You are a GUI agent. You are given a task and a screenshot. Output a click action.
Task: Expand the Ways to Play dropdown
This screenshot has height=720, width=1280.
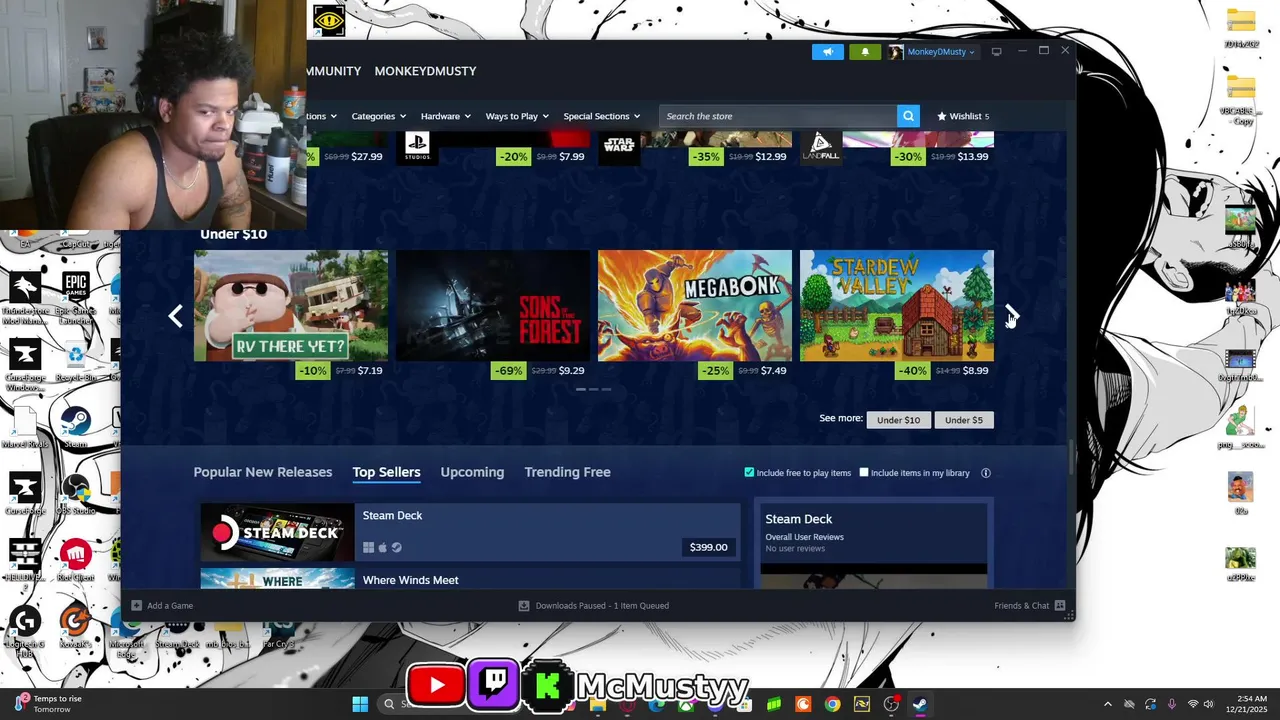pos(516,116)
